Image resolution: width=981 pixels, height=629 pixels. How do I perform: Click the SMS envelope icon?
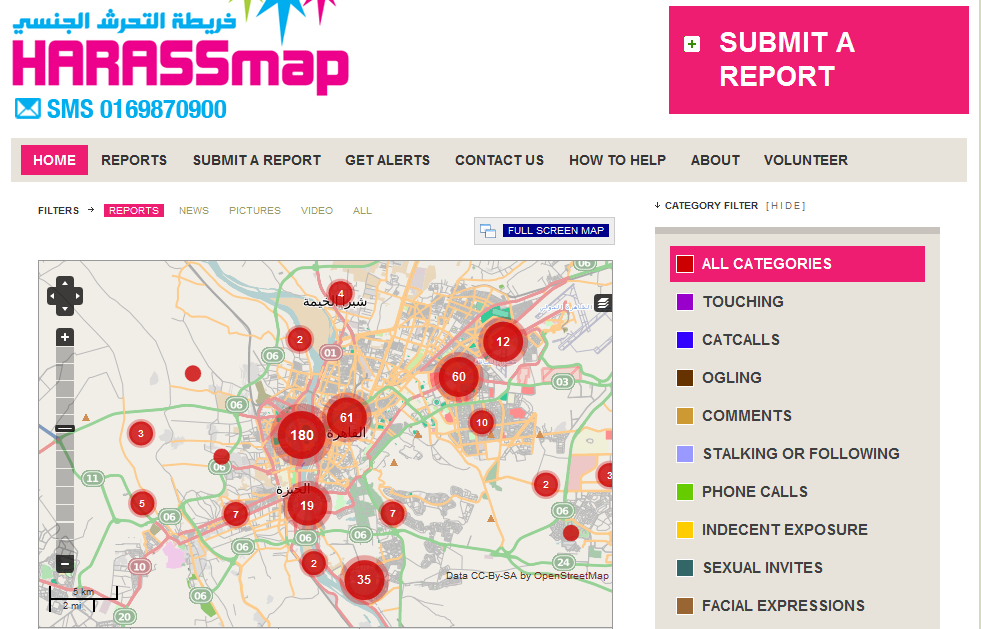(28, 109)
